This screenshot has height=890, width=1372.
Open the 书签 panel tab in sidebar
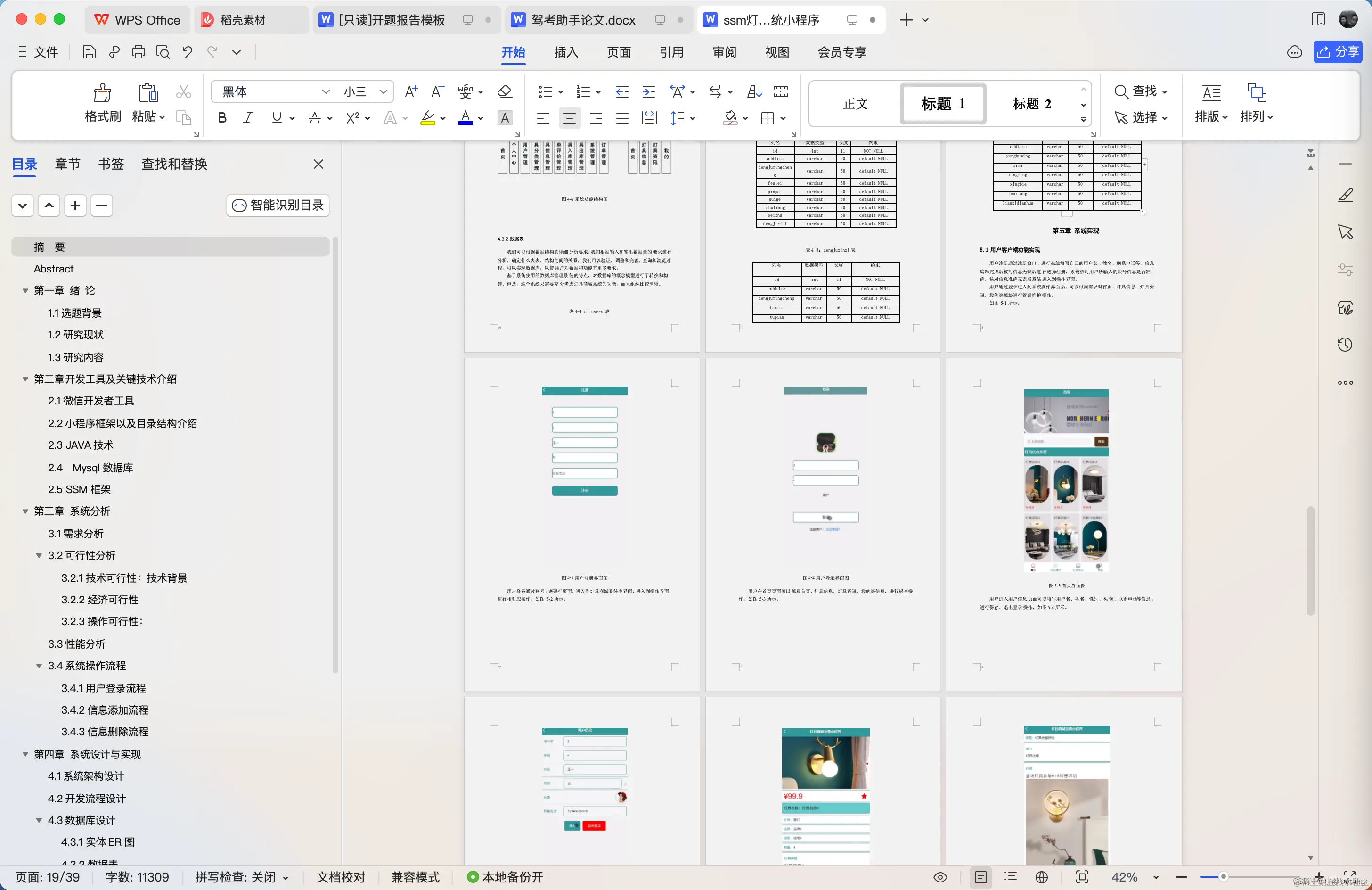pos(111,164)
